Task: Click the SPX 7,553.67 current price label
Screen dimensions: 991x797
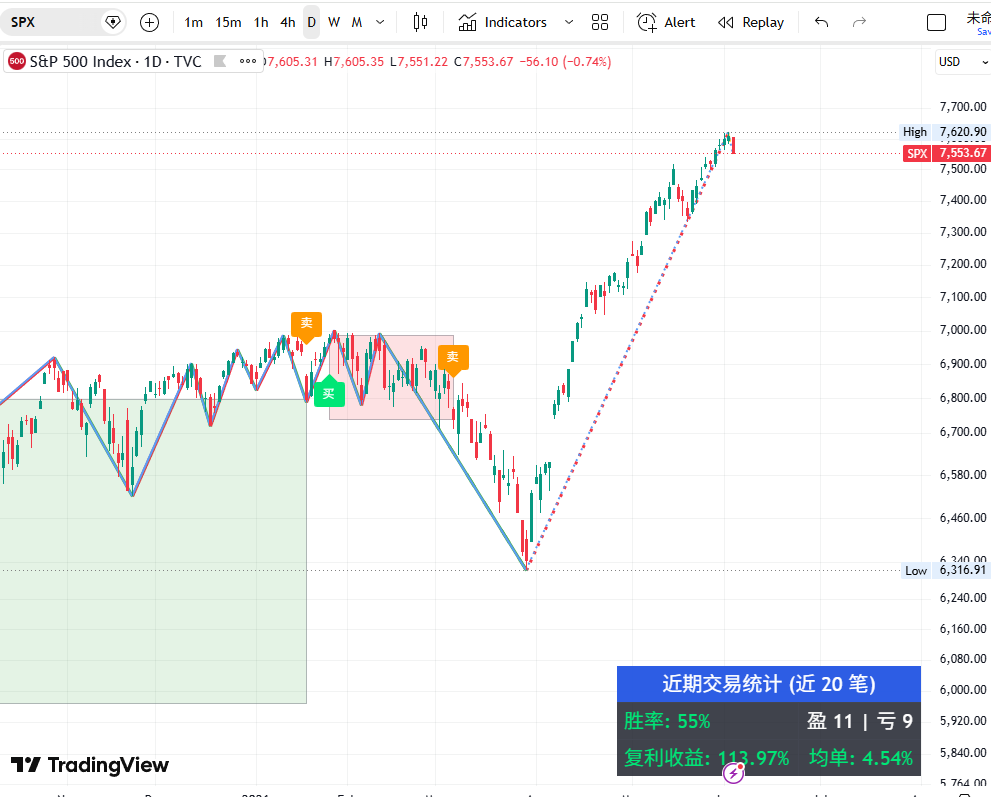Action: [945, 153]
